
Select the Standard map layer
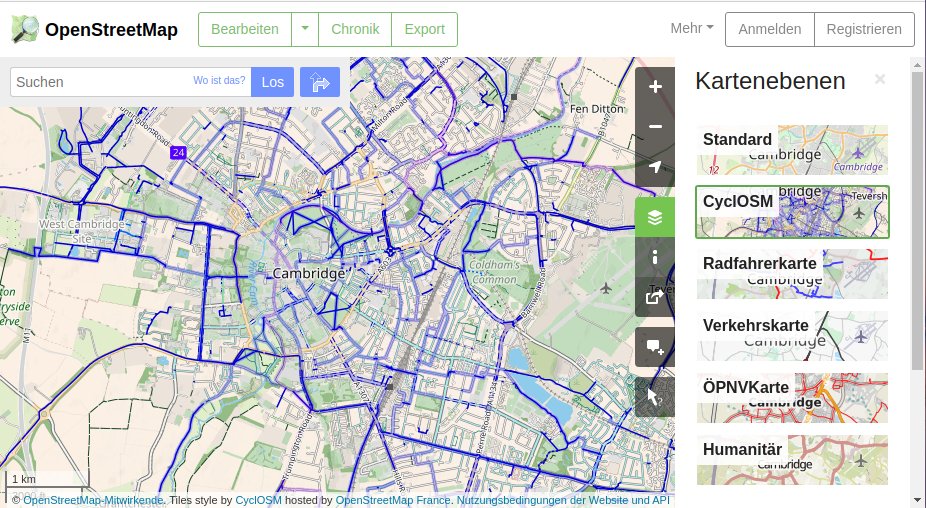click(792, 150)
